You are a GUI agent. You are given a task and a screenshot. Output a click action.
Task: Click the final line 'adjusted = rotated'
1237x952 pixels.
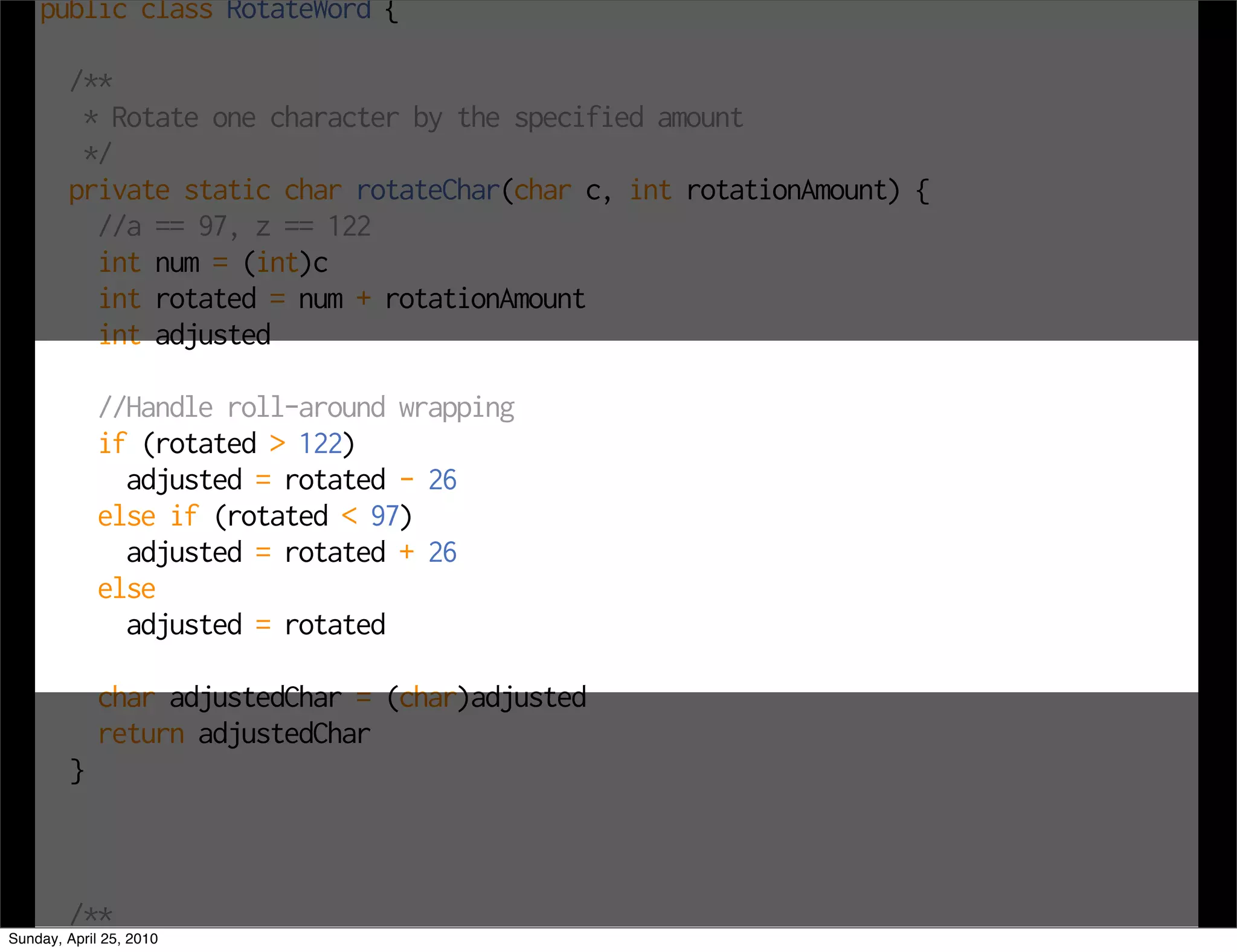(x=256, y=625)
